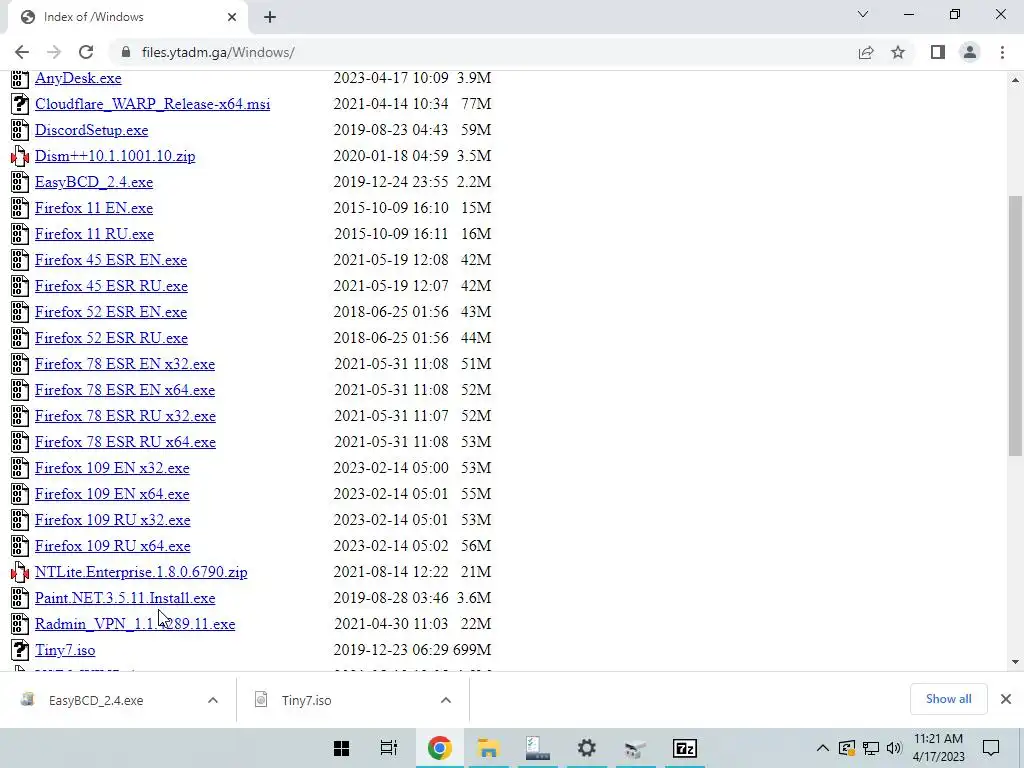This screenshot has height=768, width=1024.
Task: Expand options for Tiny7.iso download
Action: (446, 700)
